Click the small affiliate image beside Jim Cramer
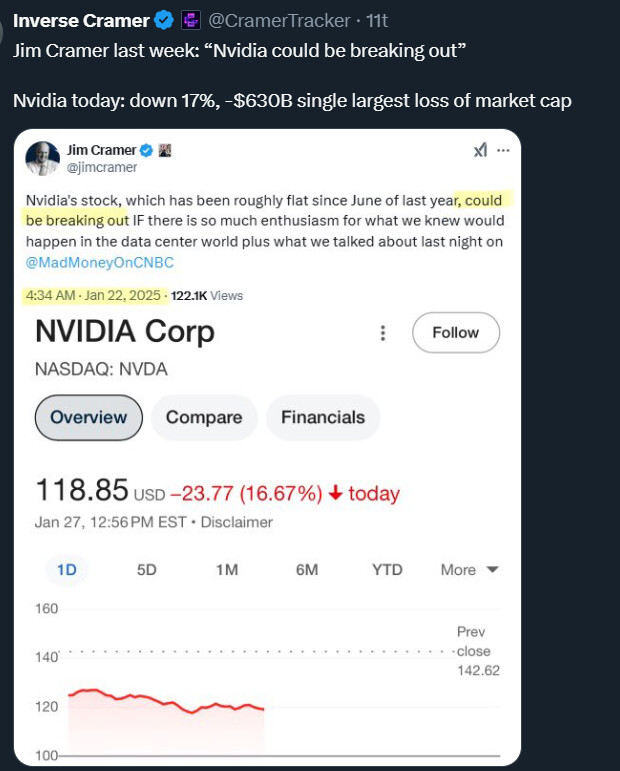The image size is (620, 771). click(x=165, y=150)
